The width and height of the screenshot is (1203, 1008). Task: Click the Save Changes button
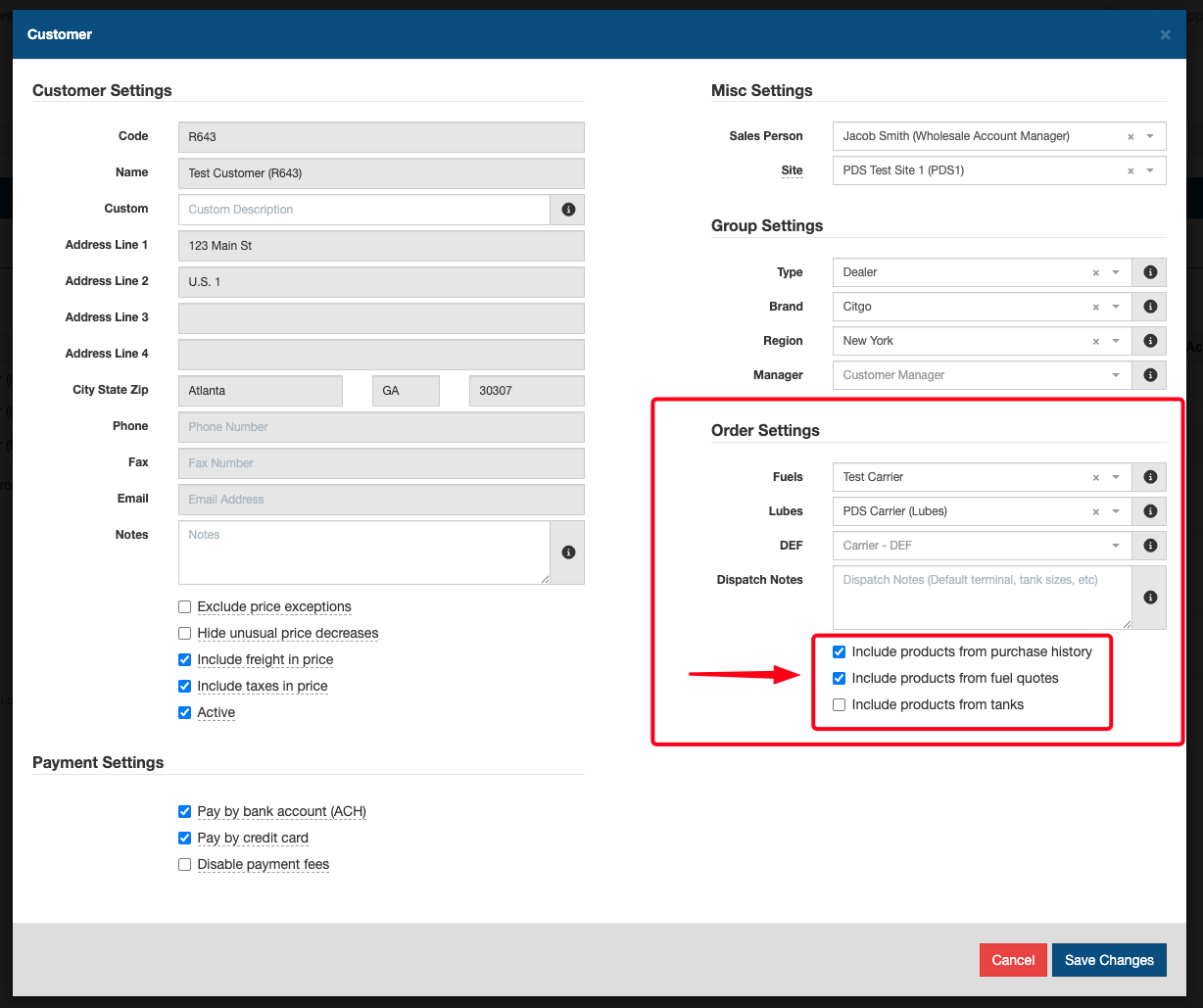(x=1109, y=960)
